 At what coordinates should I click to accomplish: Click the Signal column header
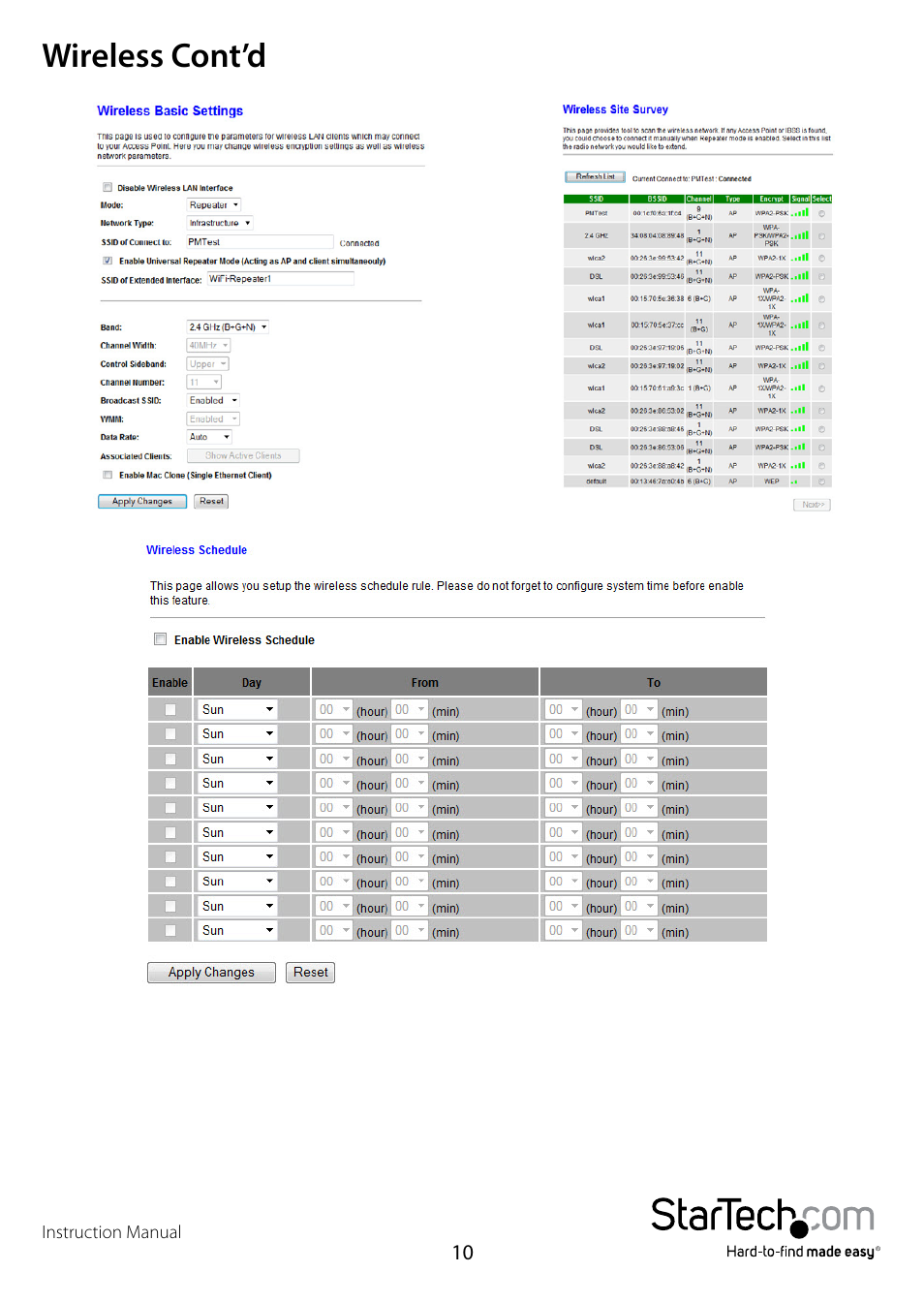click(x=800, y=199)
